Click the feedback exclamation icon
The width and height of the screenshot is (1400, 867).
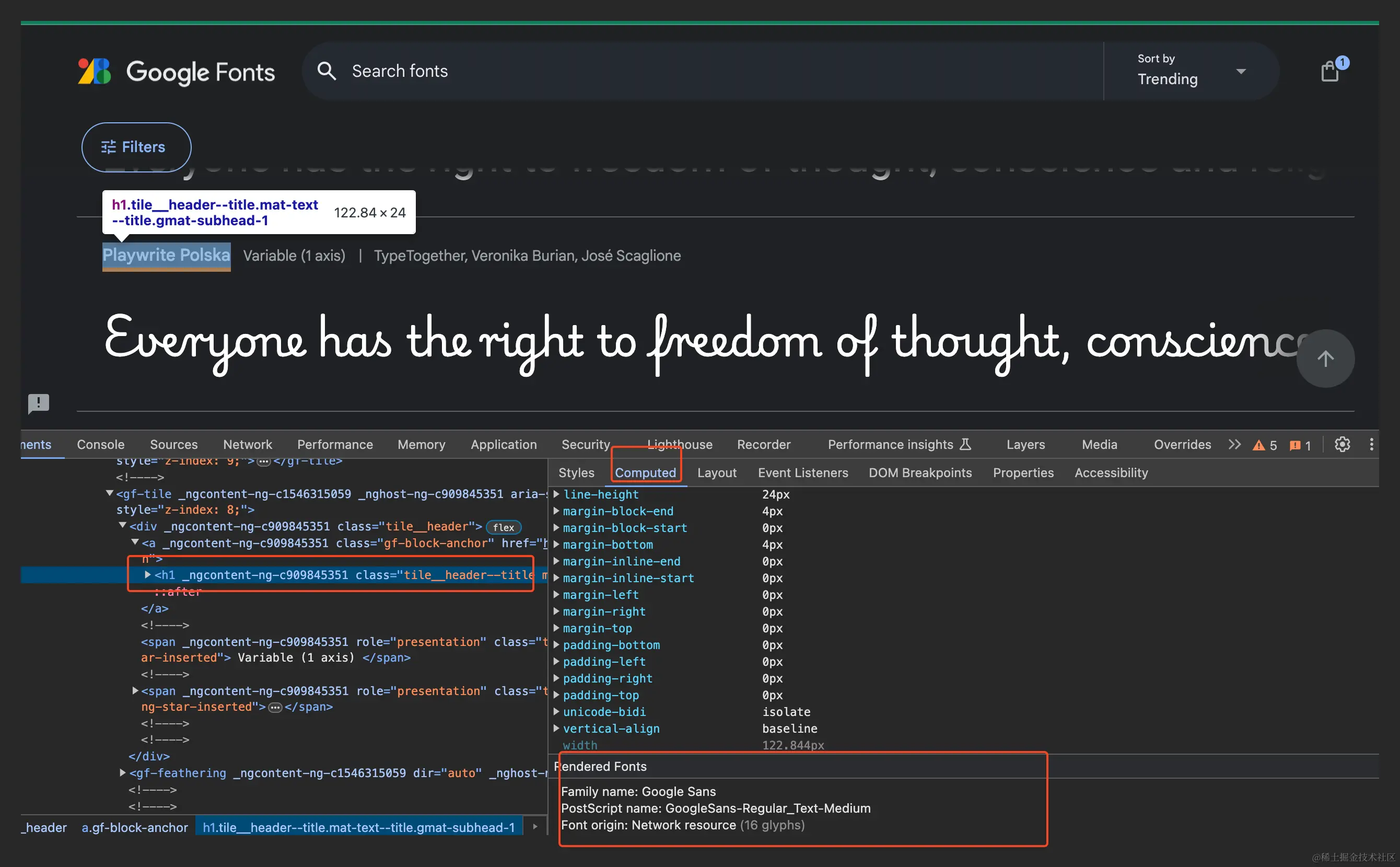coord(38,403)
